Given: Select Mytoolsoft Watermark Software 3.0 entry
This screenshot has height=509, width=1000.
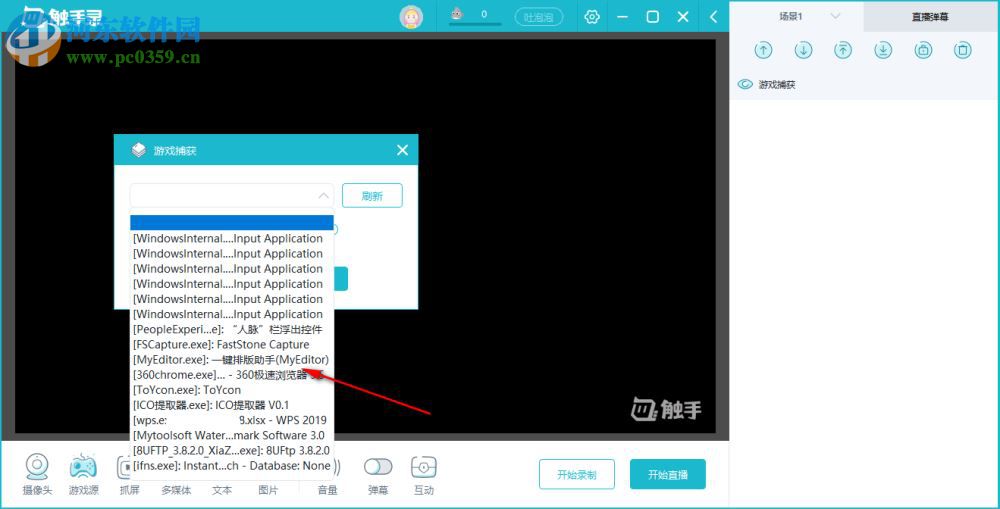Looking at the screenshot, I should point(232,435).
